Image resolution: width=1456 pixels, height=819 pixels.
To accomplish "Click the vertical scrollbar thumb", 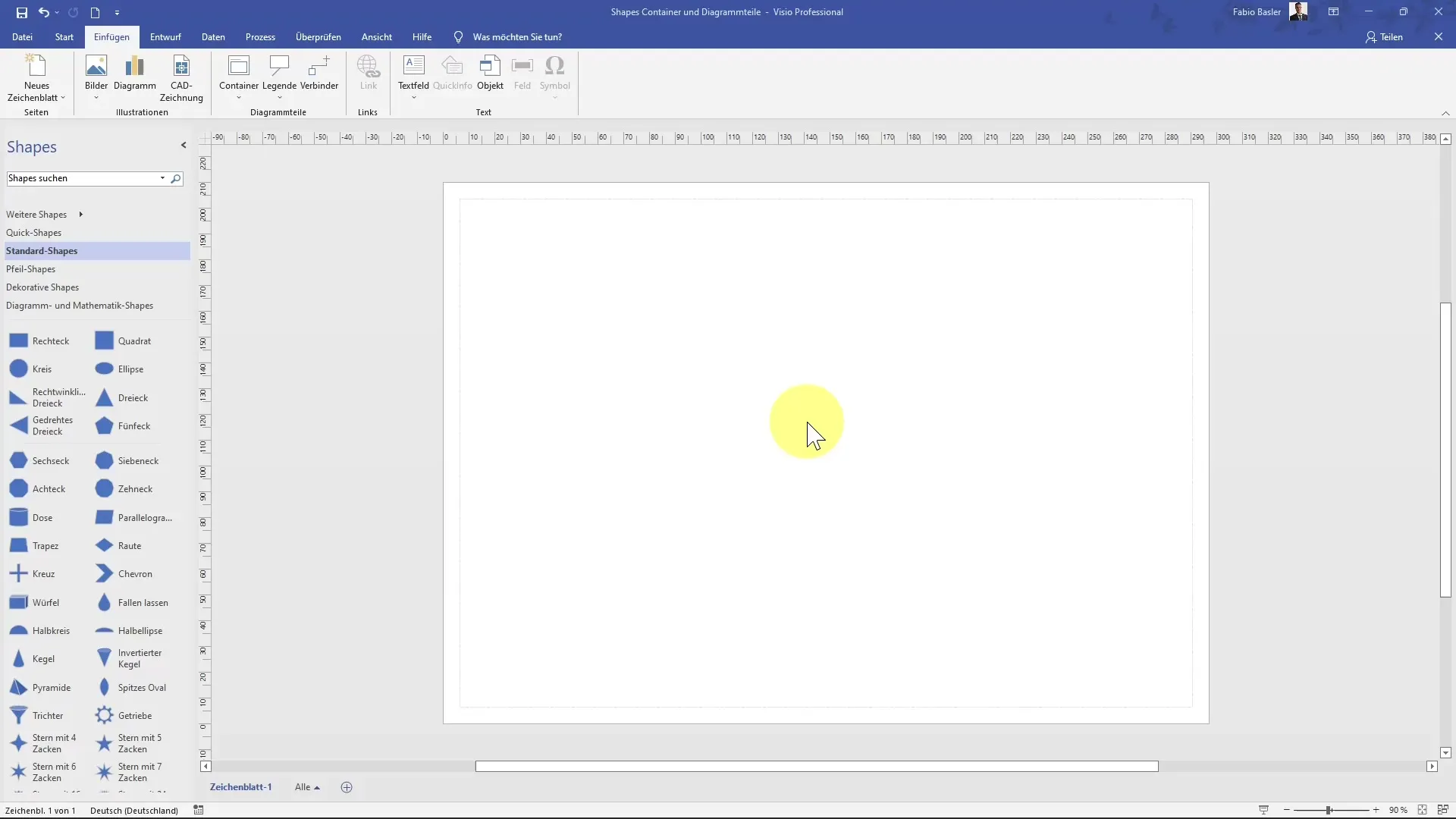I will pos(1445,450).
